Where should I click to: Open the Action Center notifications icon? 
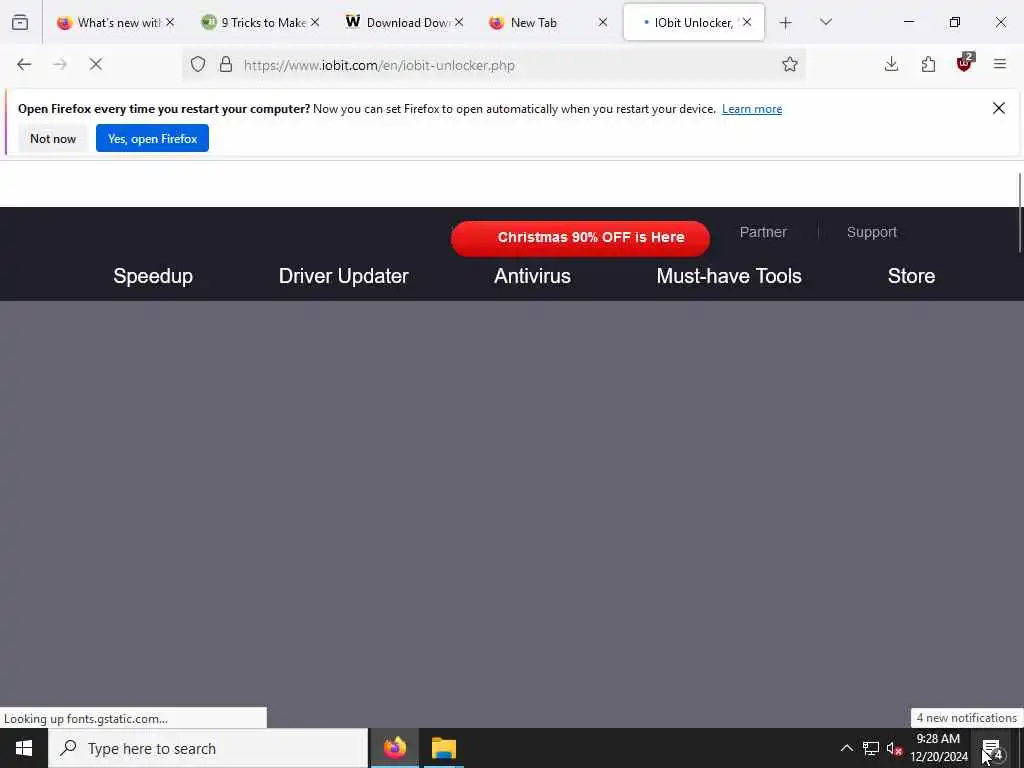tap(993, 748)
